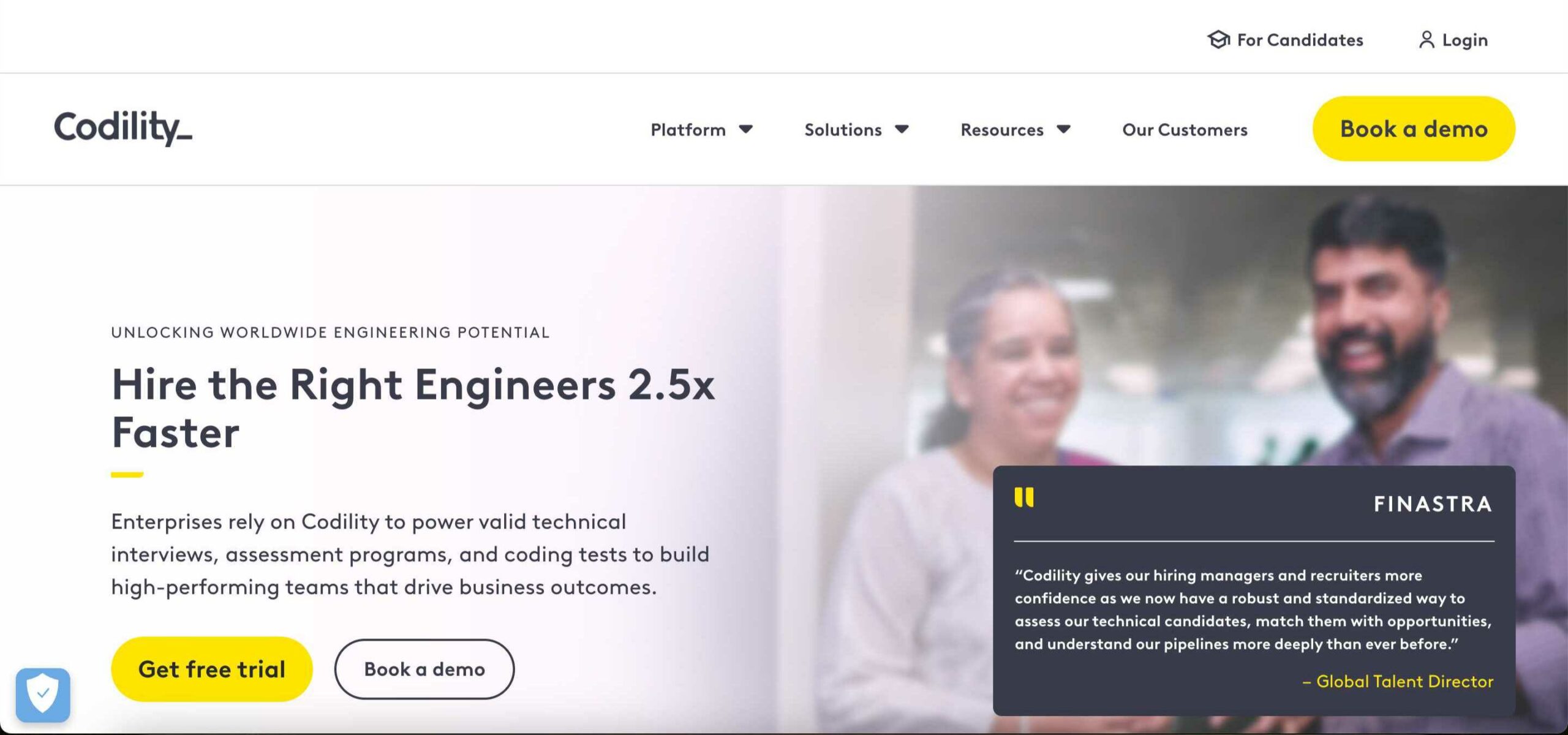Click the outlined Book a demo button
Image resolution: width=1568 pixels, height=735 pixels.
(423, 669)
